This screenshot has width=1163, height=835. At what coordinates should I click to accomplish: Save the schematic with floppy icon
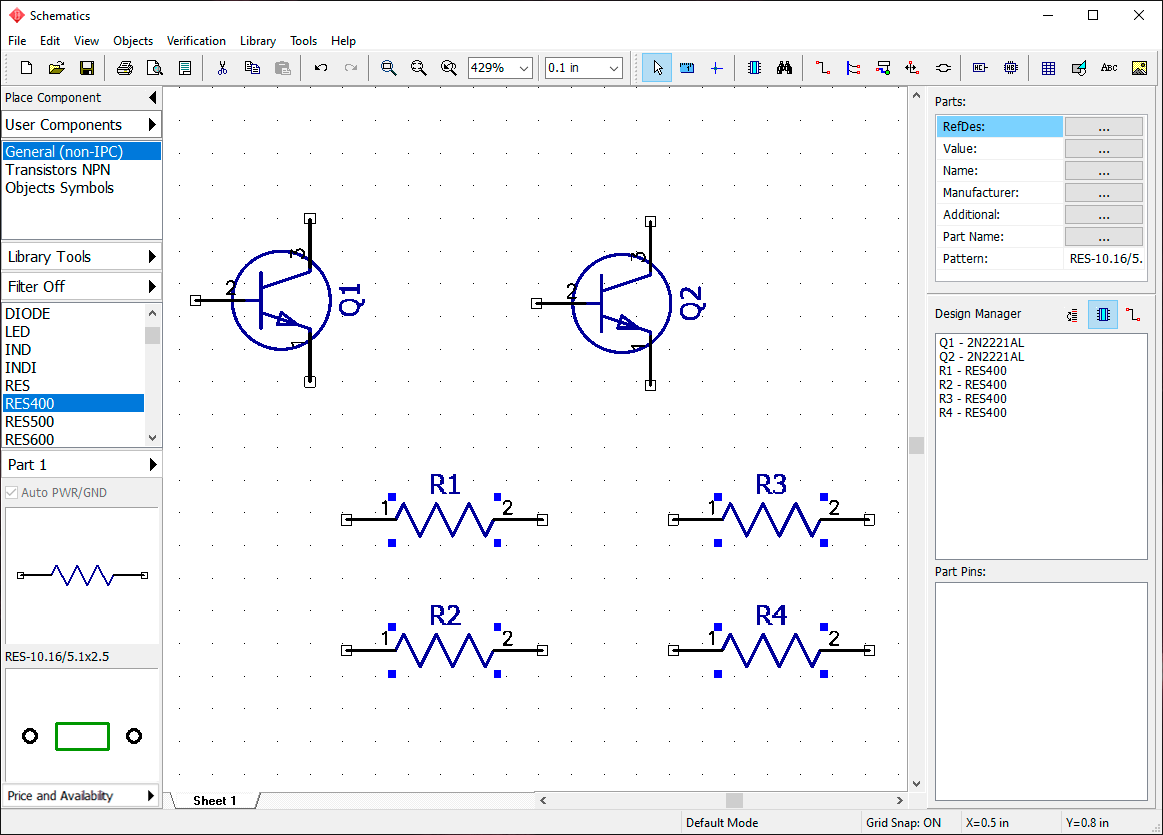[87, 68]
